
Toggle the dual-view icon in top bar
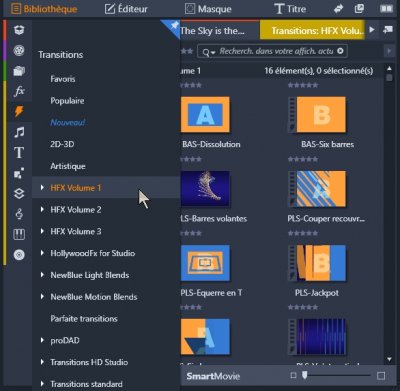[x=386, y=9]
